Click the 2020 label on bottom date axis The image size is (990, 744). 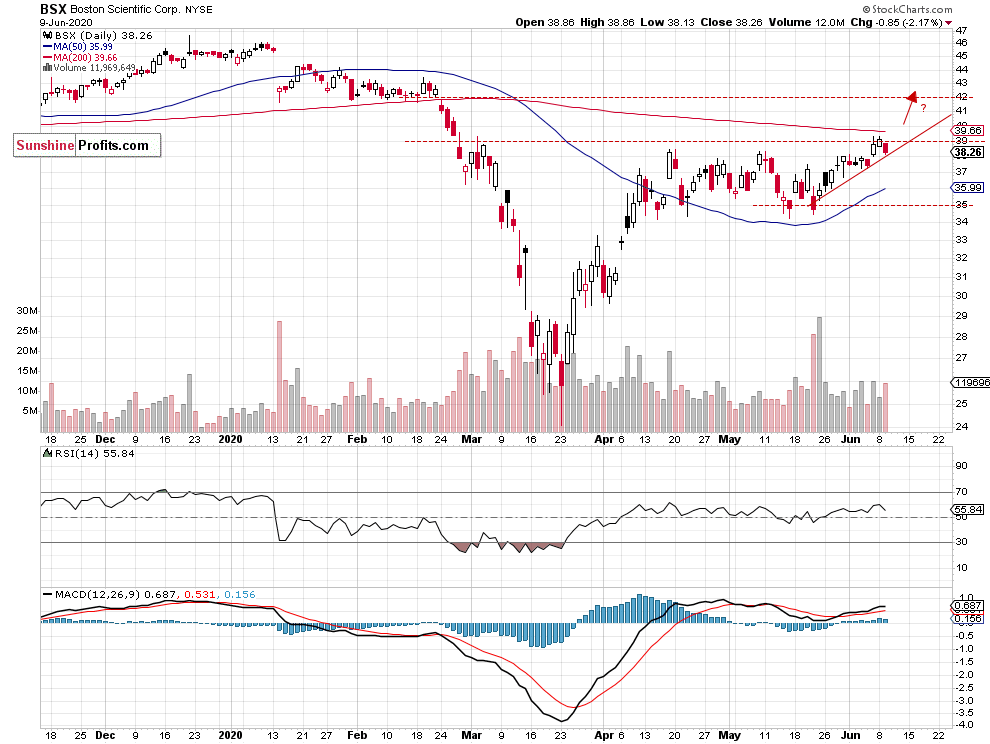pos(230,735)
